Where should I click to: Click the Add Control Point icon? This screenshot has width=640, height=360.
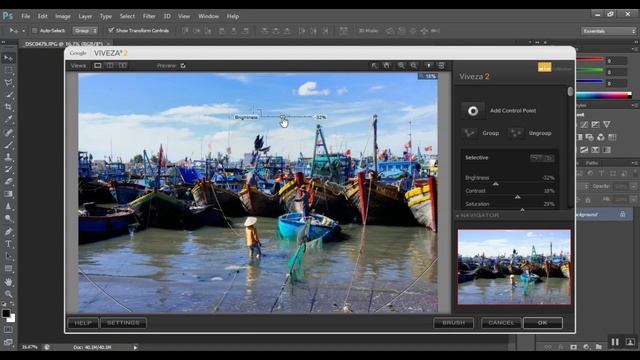click(x=473, y=111)
